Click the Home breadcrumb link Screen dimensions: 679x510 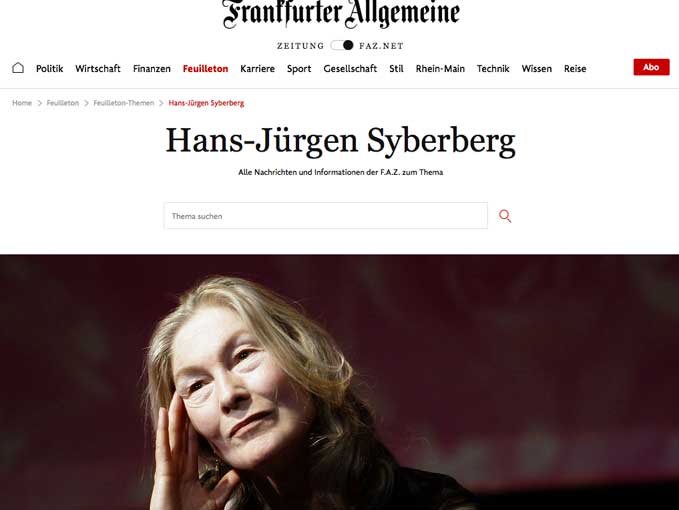tap(22, 103)
